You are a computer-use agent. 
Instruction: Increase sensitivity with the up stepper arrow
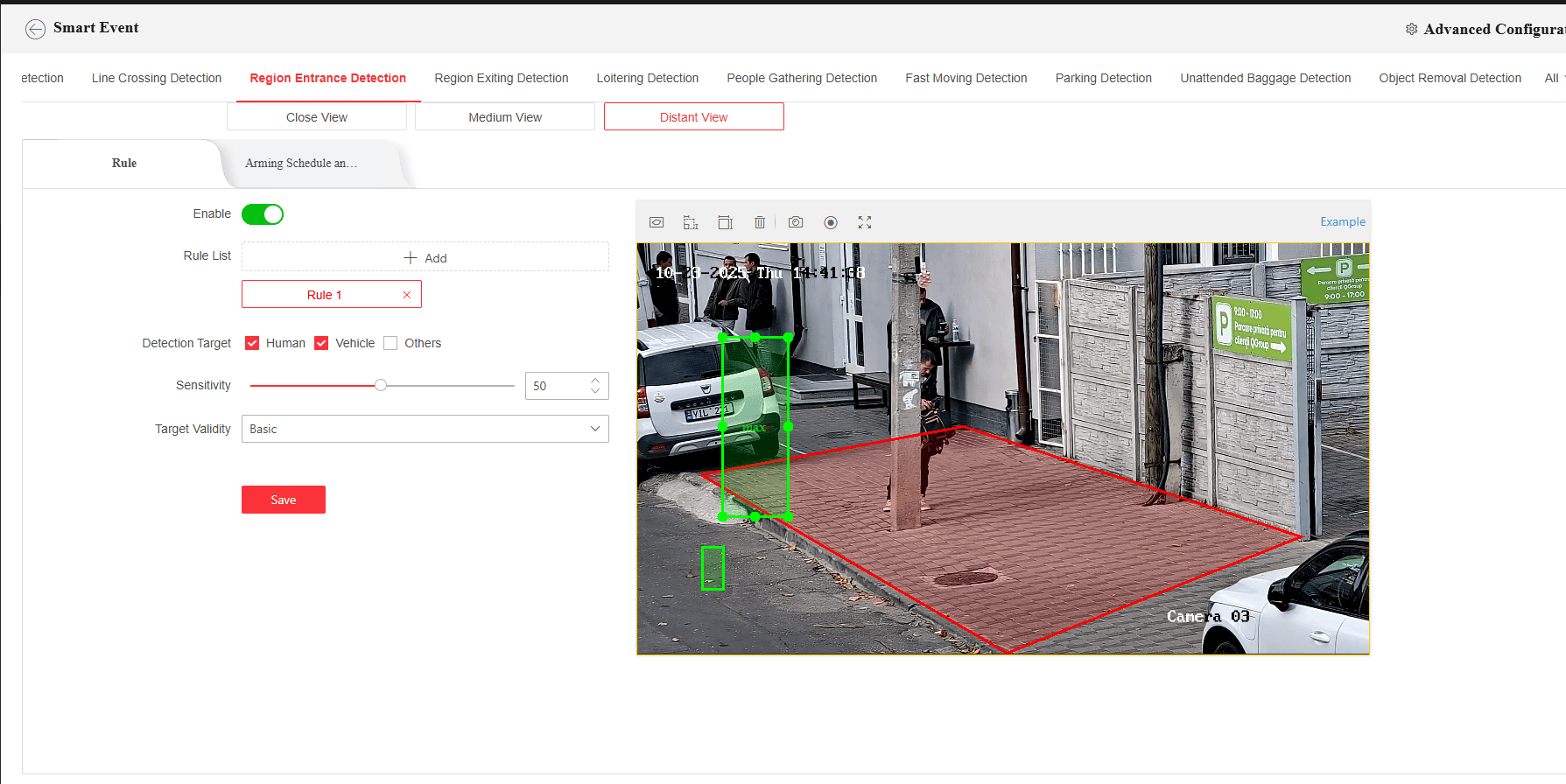595,381
